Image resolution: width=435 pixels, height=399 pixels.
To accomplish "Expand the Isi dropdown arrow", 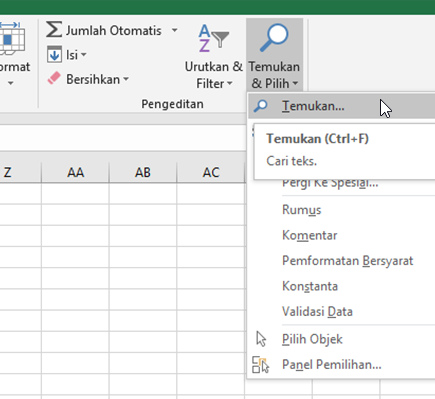I will pos(83,55).
